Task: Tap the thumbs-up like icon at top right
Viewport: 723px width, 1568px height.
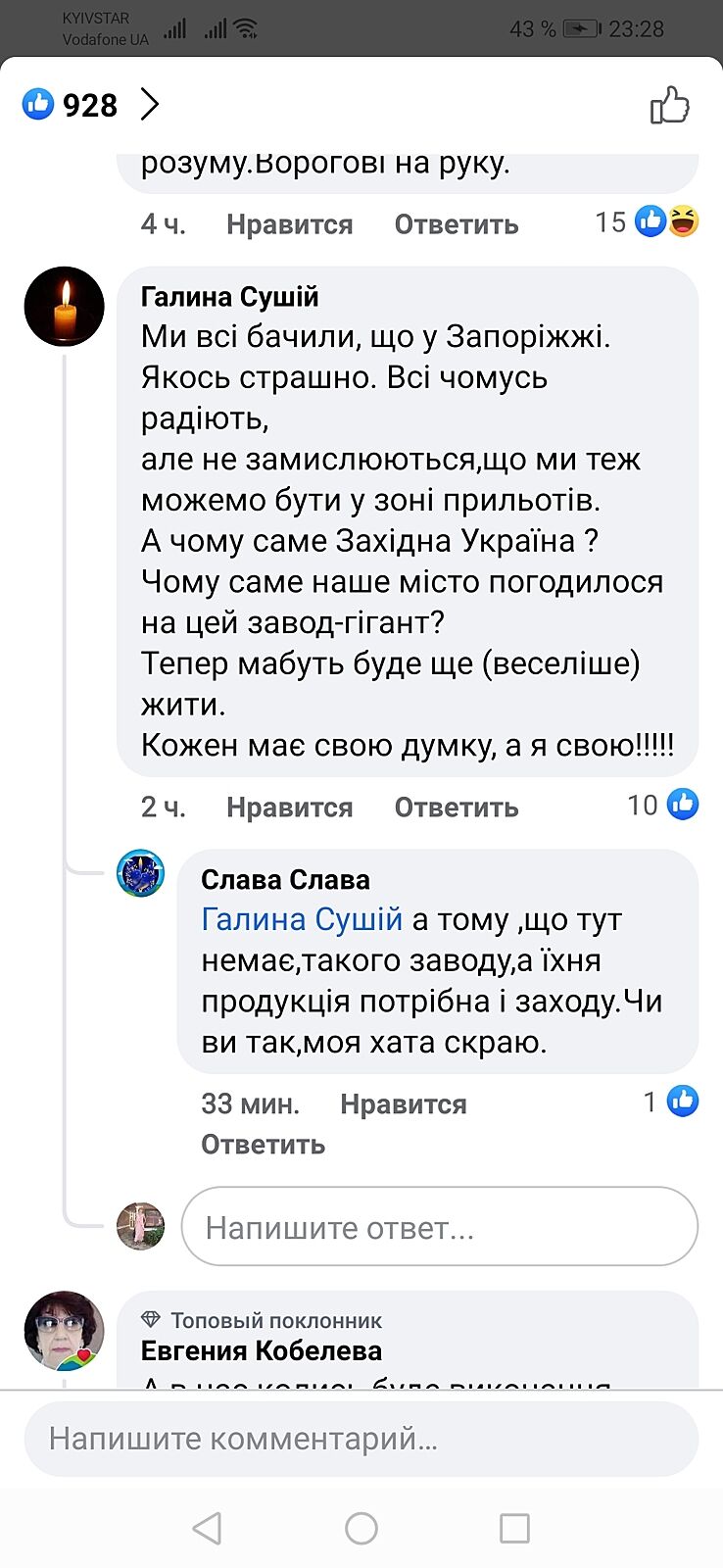Action: click(x=670, y=106)
